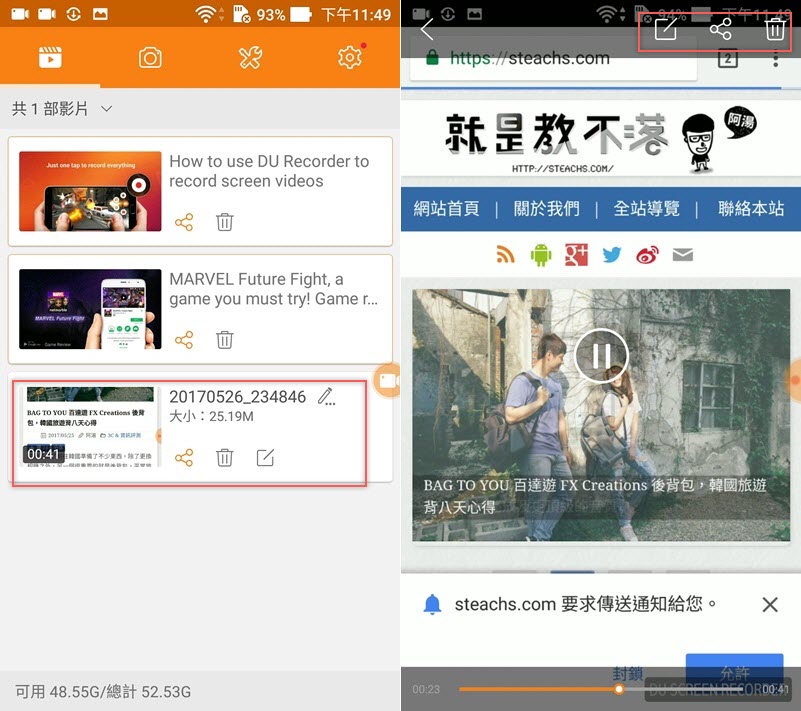
Task: Open the 網站首頁 menu item
Action: pyautogui.click(x=446, y=208)
